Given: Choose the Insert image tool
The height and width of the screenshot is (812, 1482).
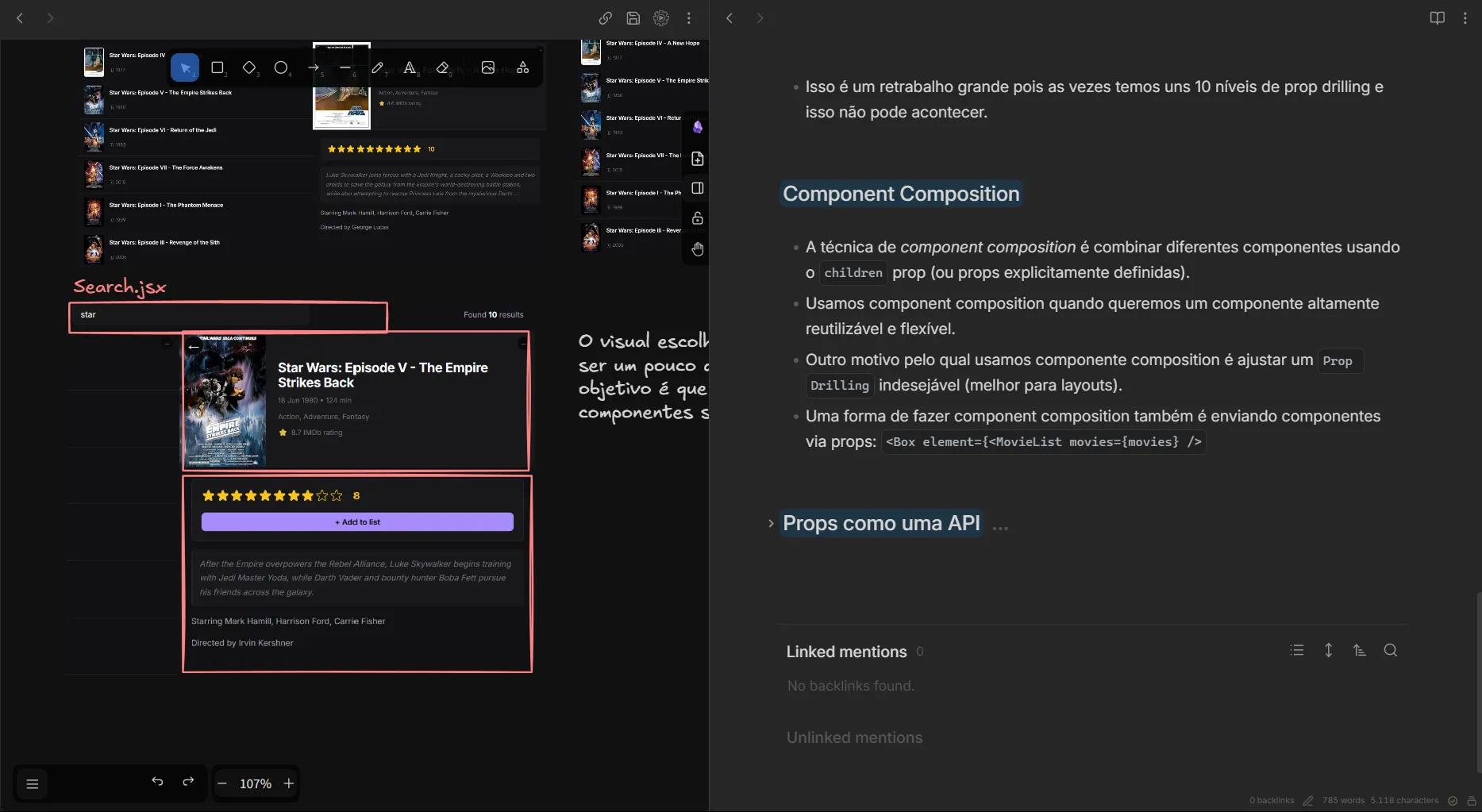Looking at the screenshot, I should click(488, 68).
